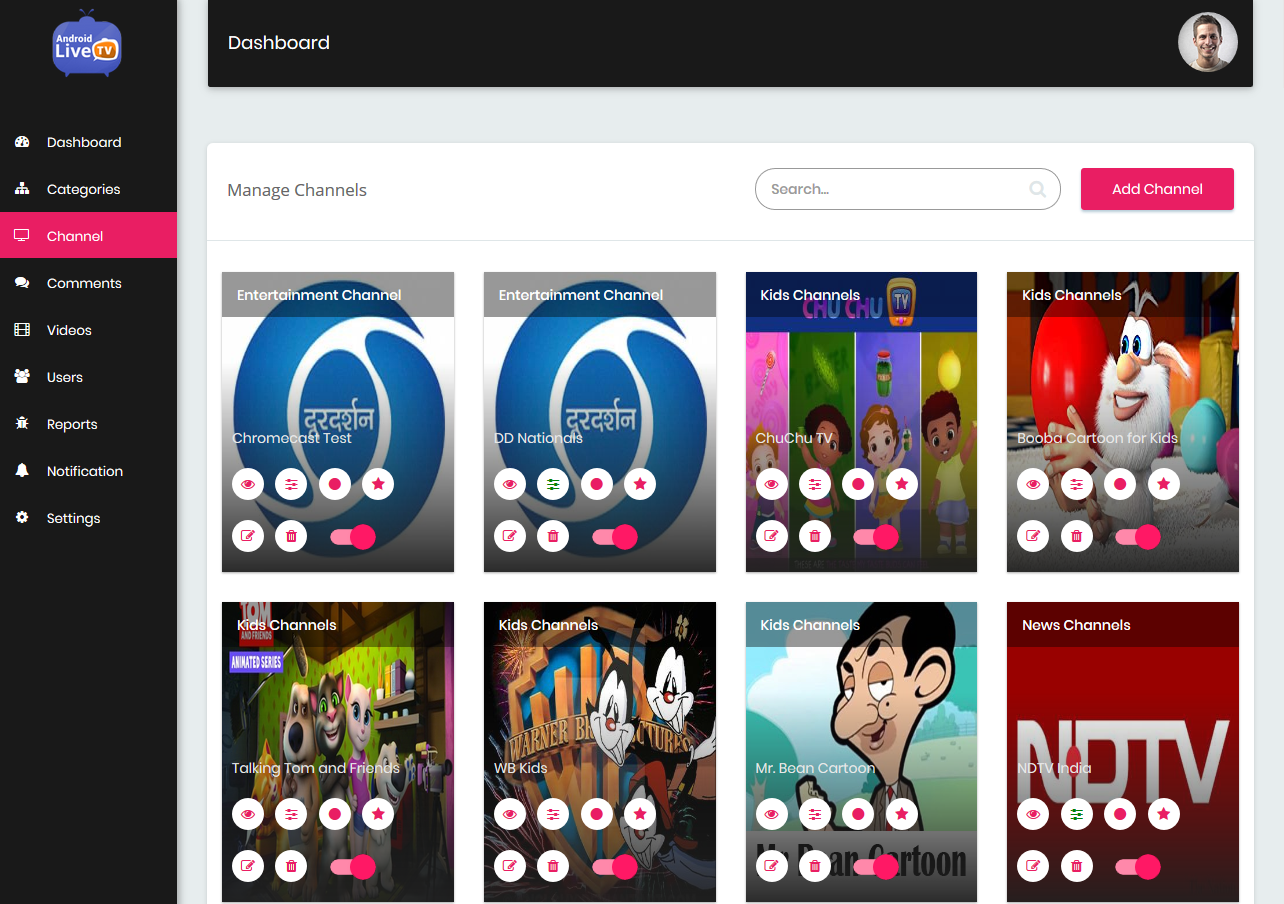Click the search magnifier icon
Image resolution: width=1284 pixels, height=904 pixels.
[1038, 189]
